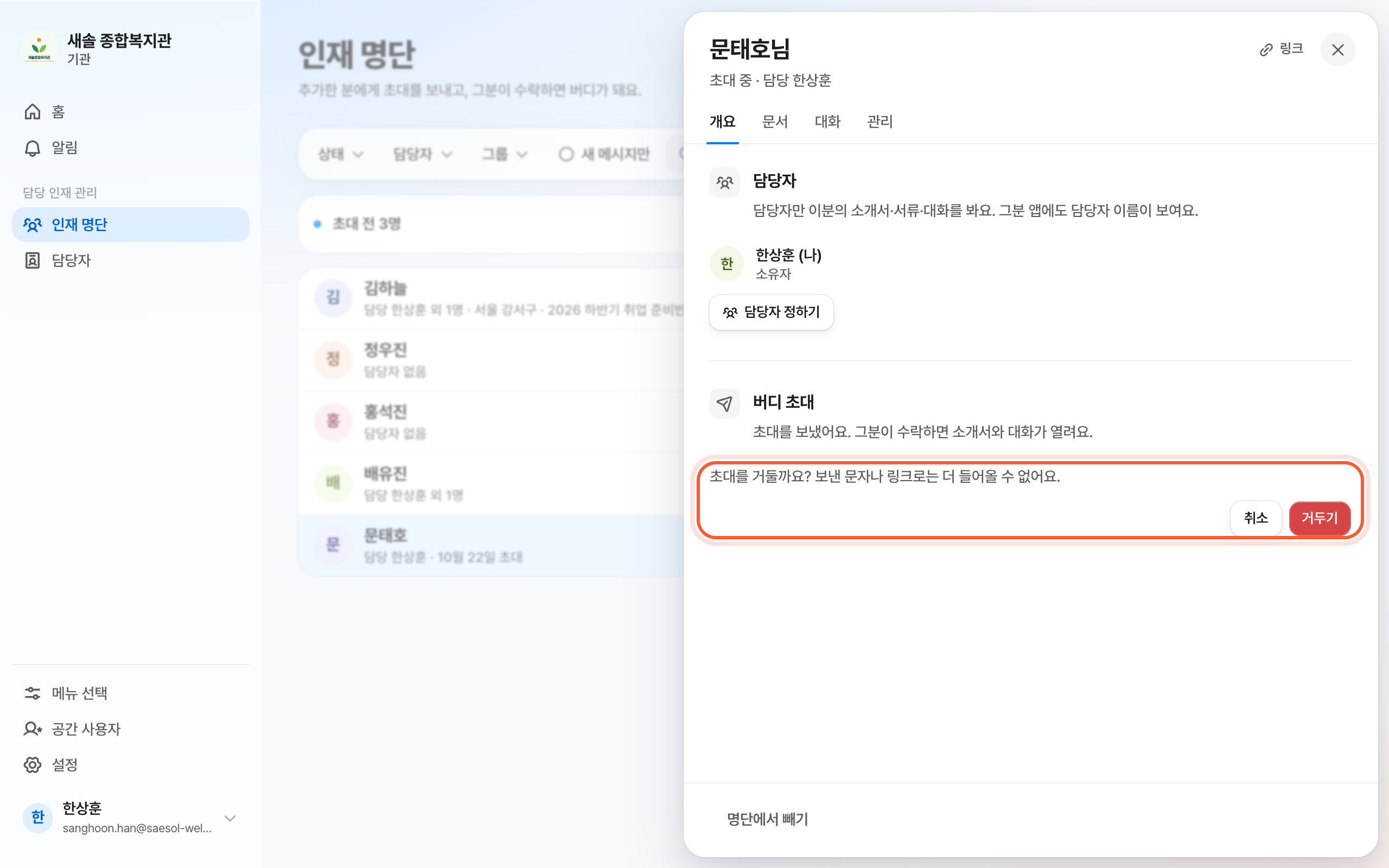
Task: Open 알림 bell notifications
Action: (130, 148)
